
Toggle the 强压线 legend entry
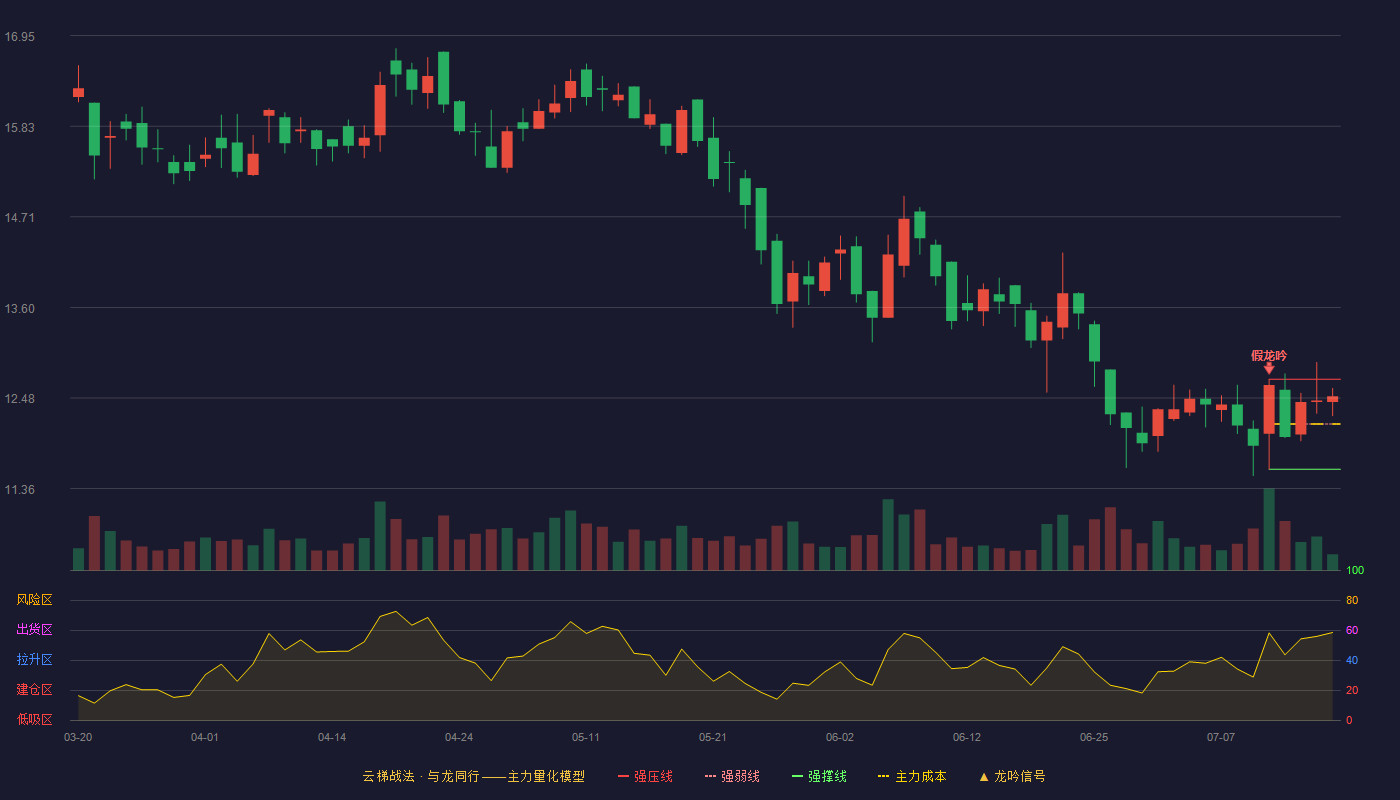click(x=645, y=776)
